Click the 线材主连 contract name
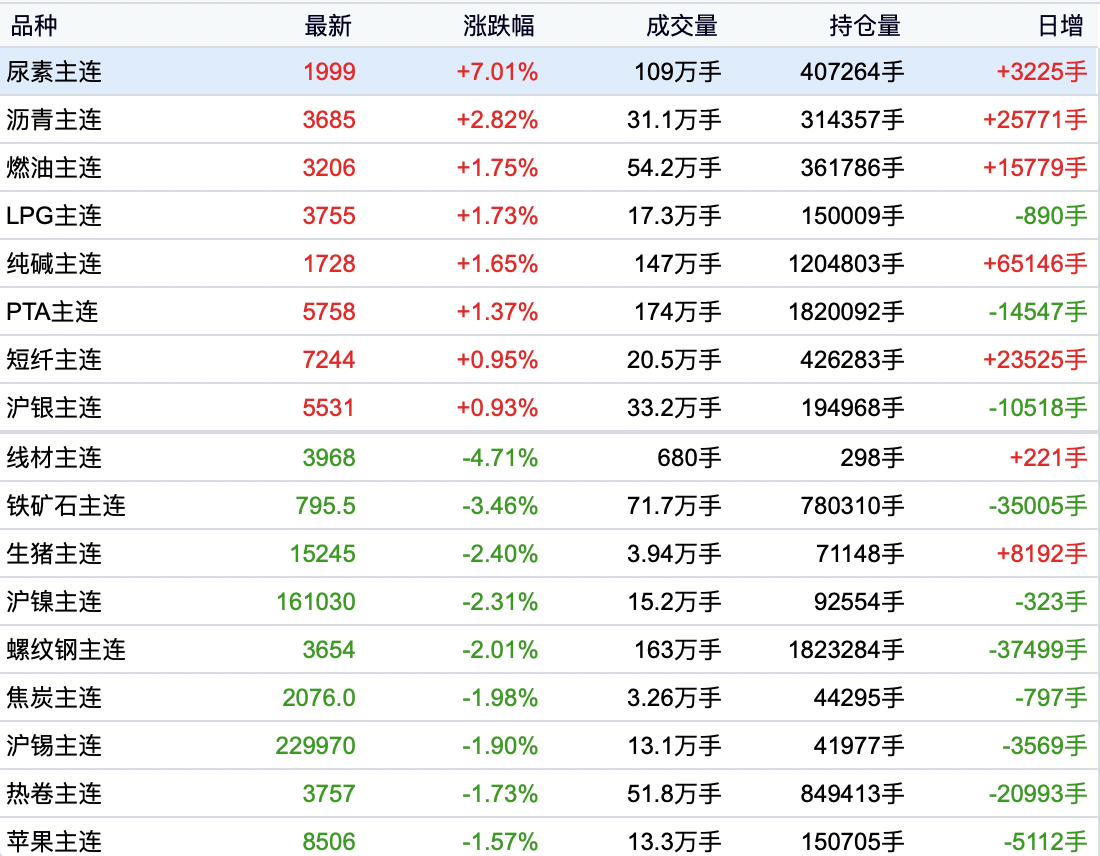 [54, 458]
